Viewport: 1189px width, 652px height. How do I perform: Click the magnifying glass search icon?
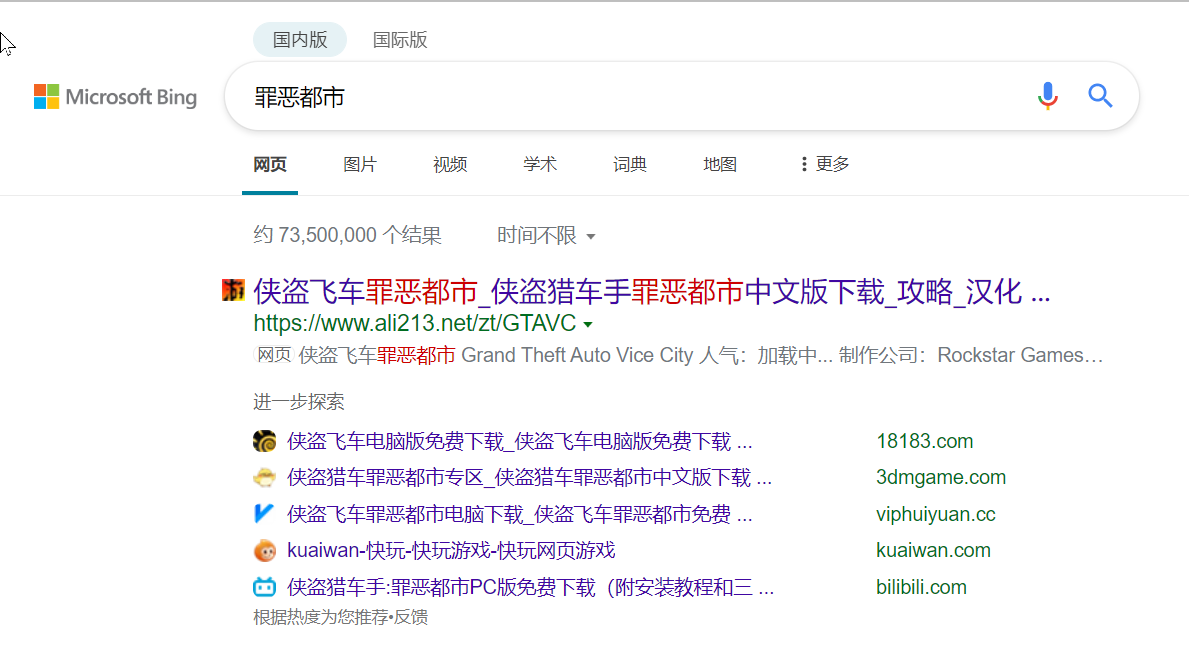click(1100, 96)
